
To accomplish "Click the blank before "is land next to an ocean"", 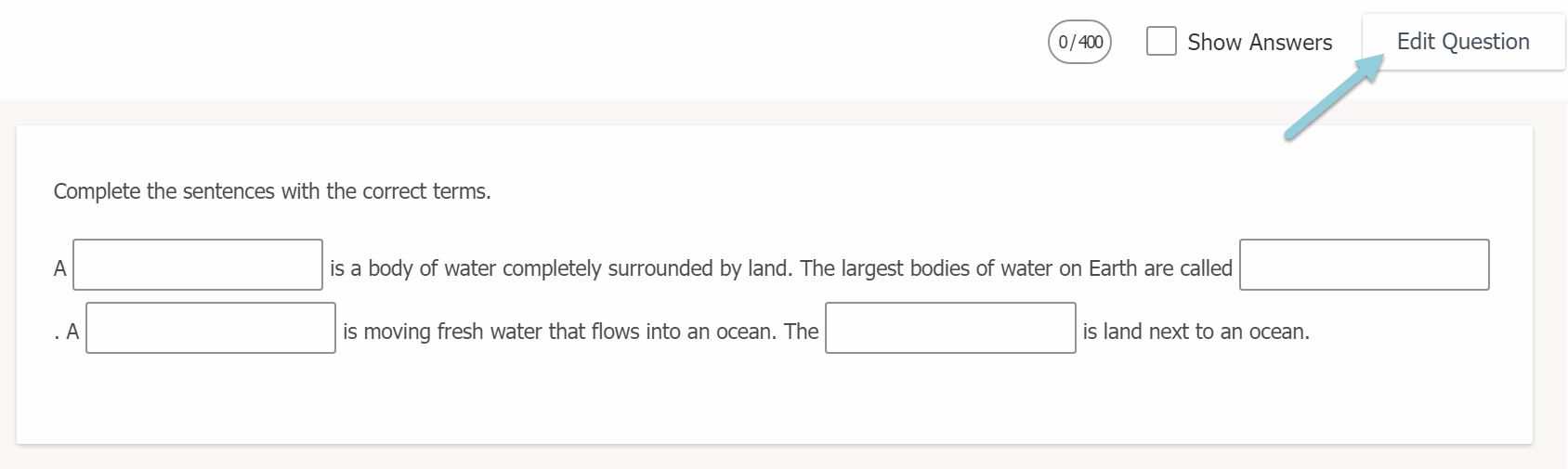I will (950, 329).
